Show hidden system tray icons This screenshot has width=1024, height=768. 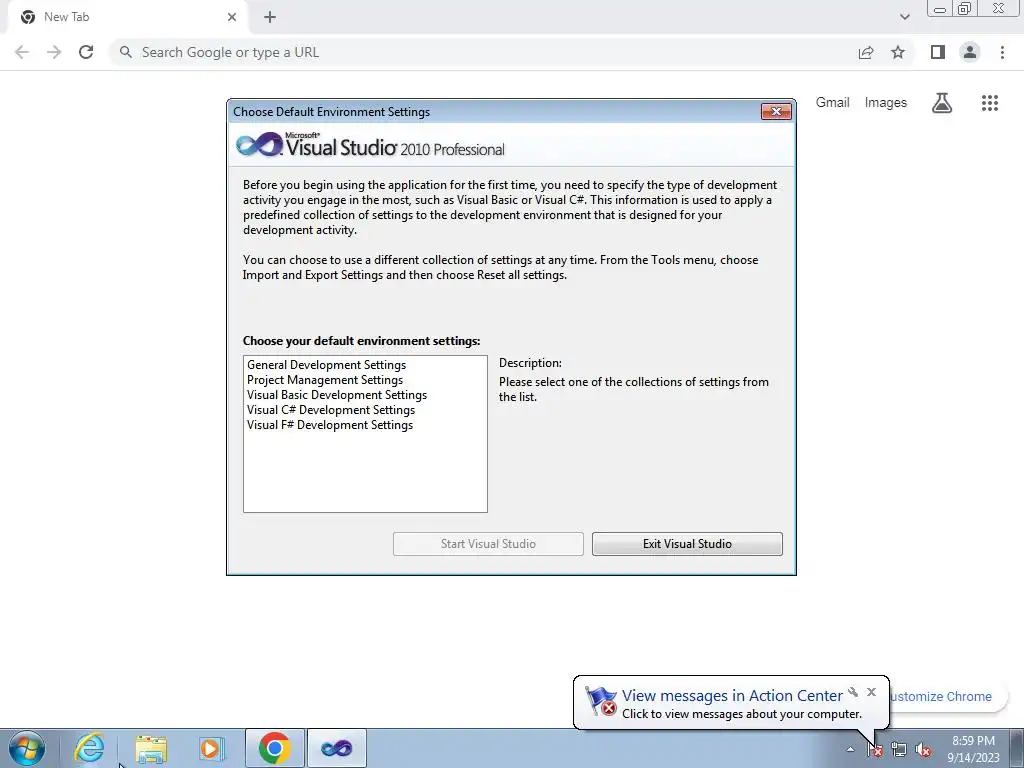point(850,749)
